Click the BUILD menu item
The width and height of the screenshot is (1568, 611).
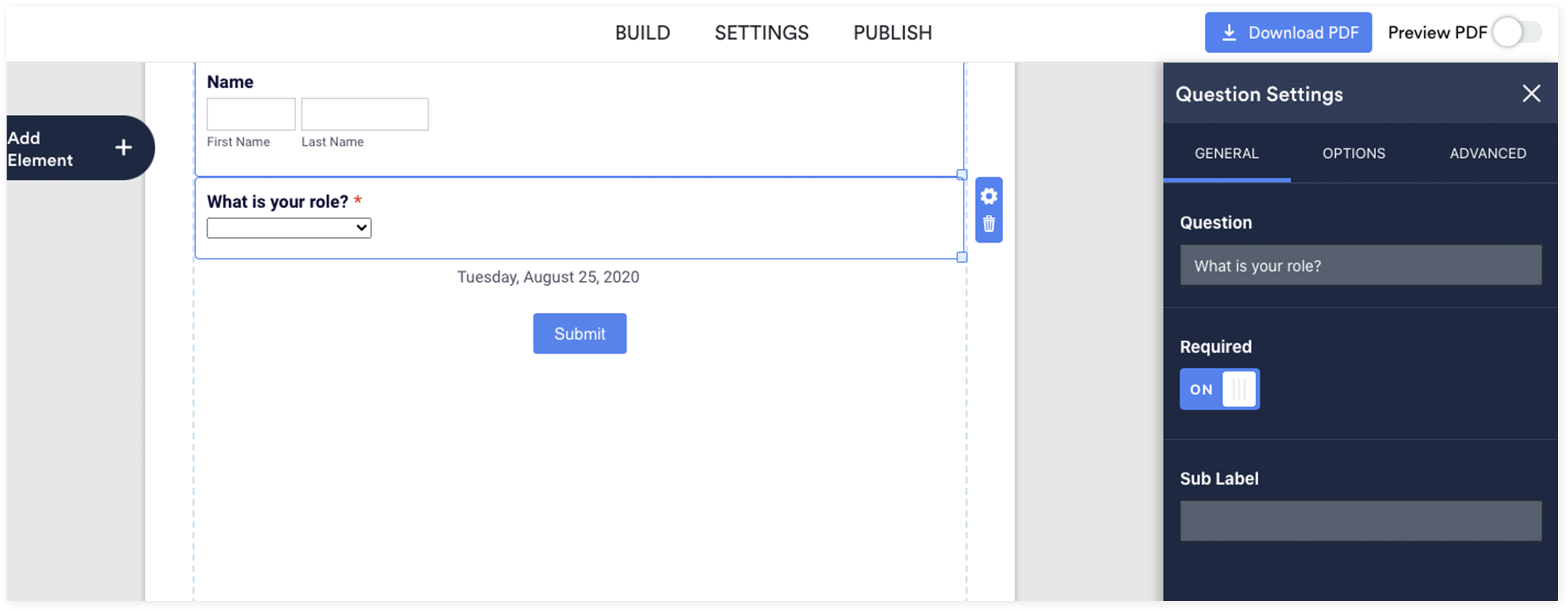tap(642, 33)
